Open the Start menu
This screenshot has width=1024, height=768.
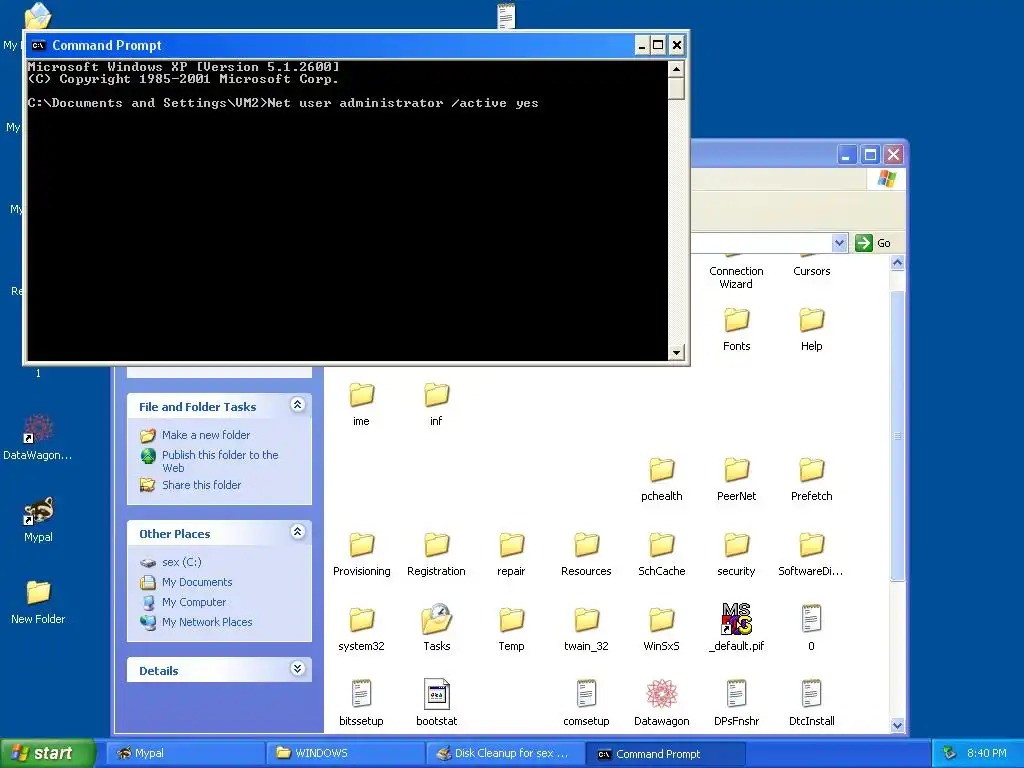pyautogui.click(x=46, y=753)
